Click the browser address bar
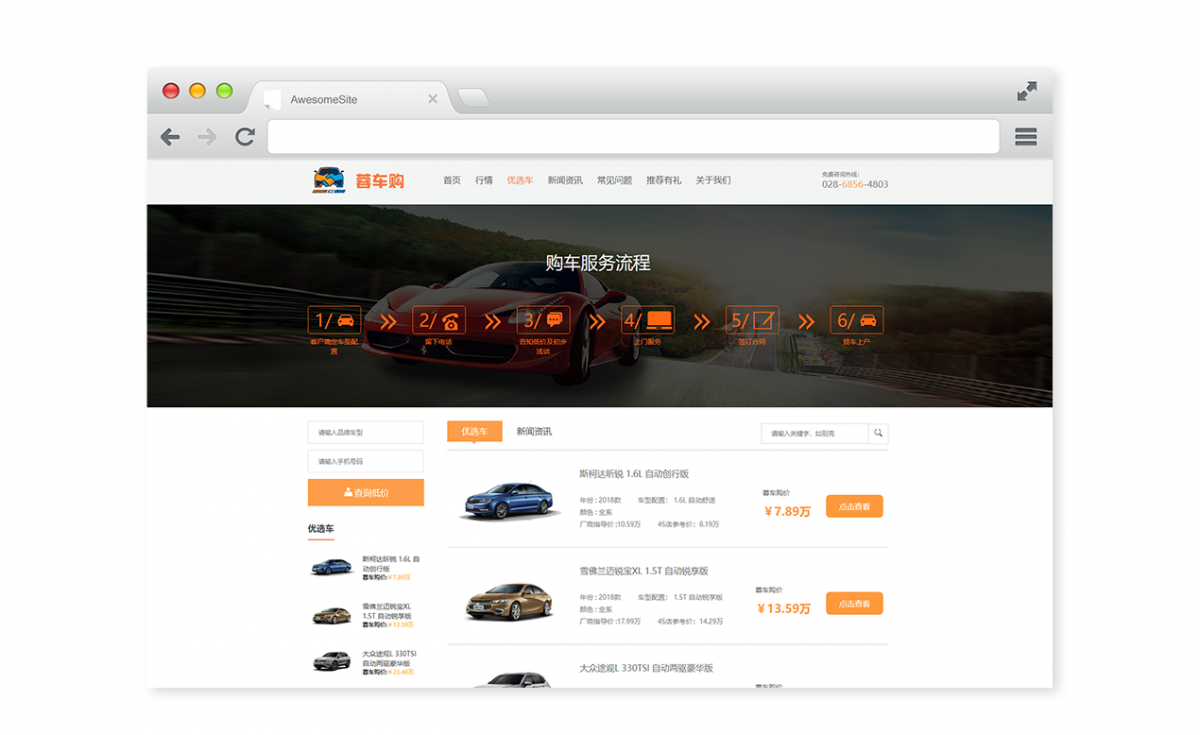 point(633,137)
